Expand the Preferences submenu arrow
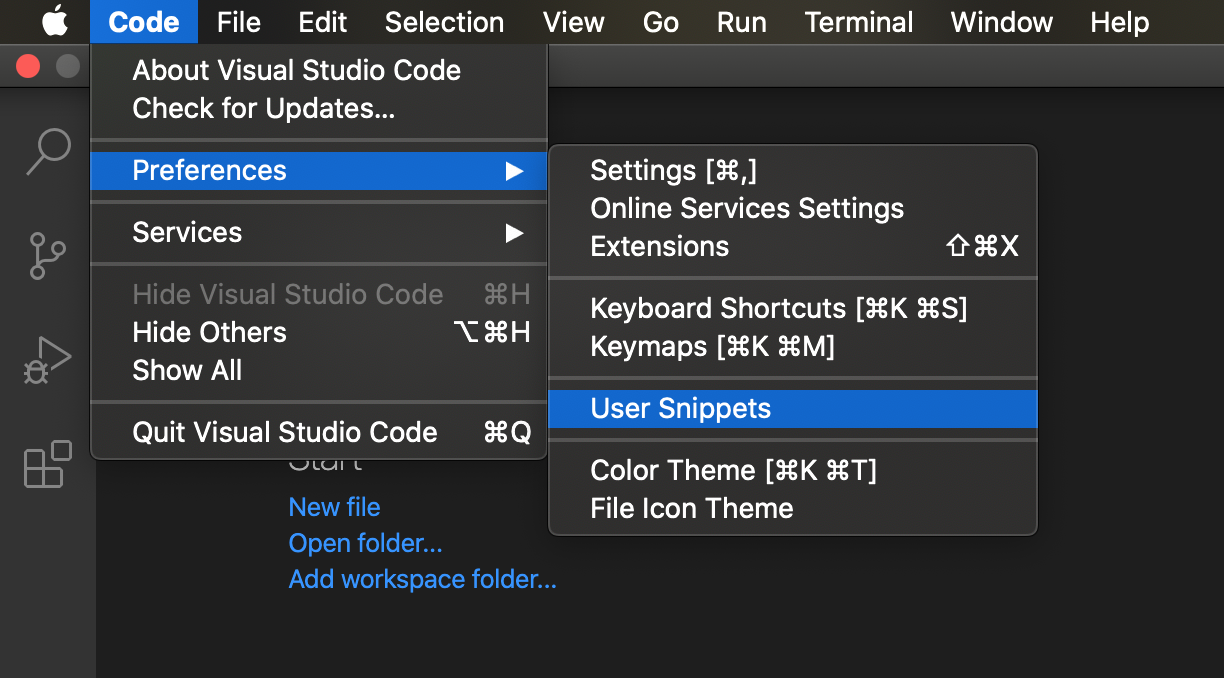1224x678 pixels. [514, 170]
